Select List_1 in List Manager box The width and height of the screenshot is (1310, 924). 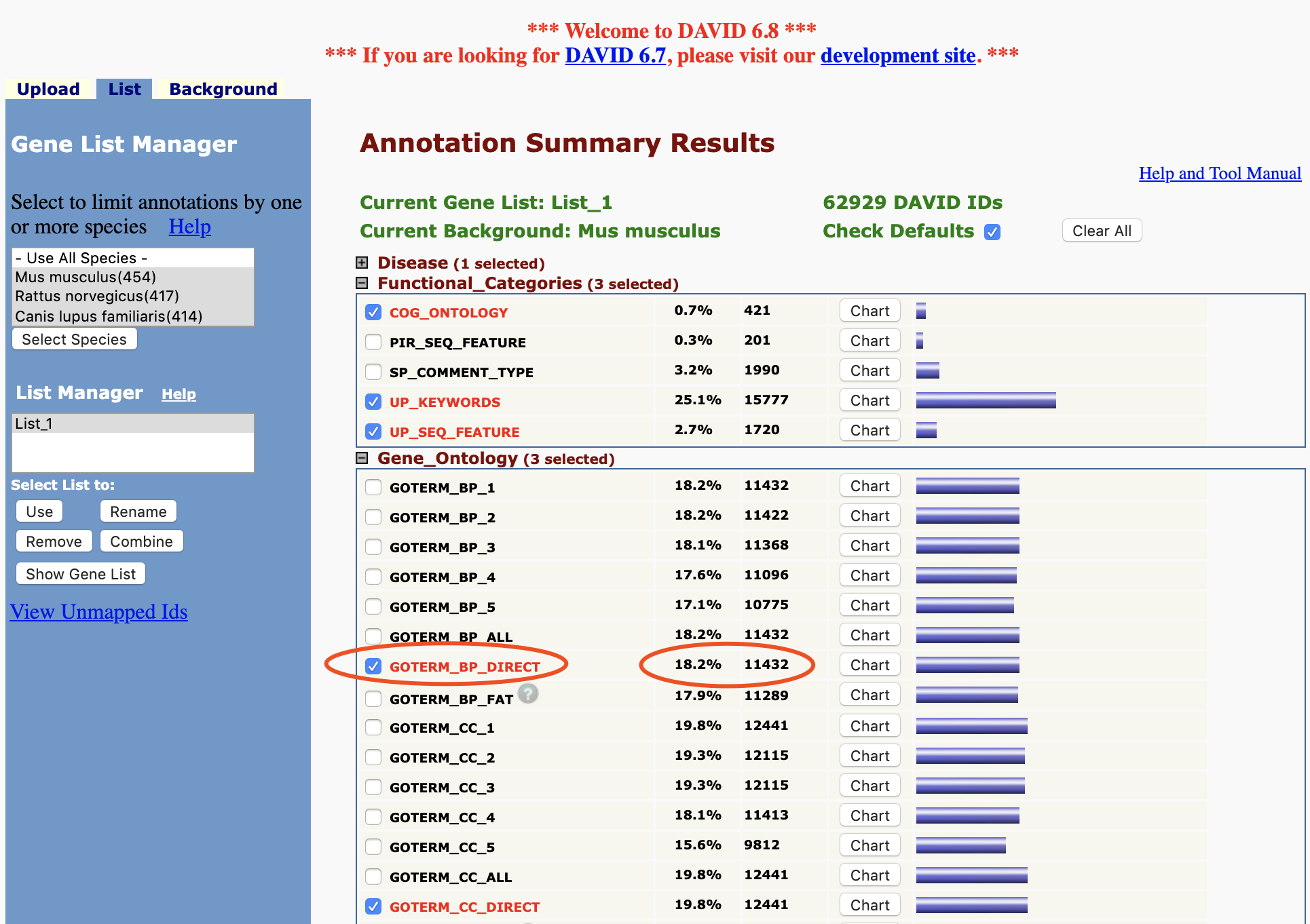click(x=133, y=423)
